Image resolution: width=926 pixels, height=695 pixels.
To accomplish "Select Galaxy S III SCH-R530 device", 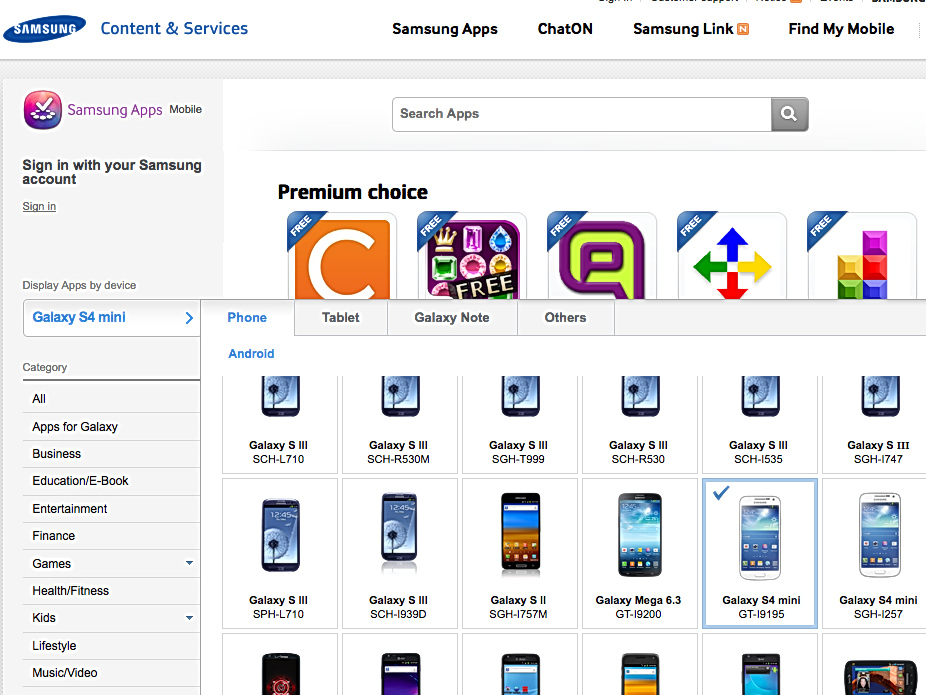I will 639,425.
